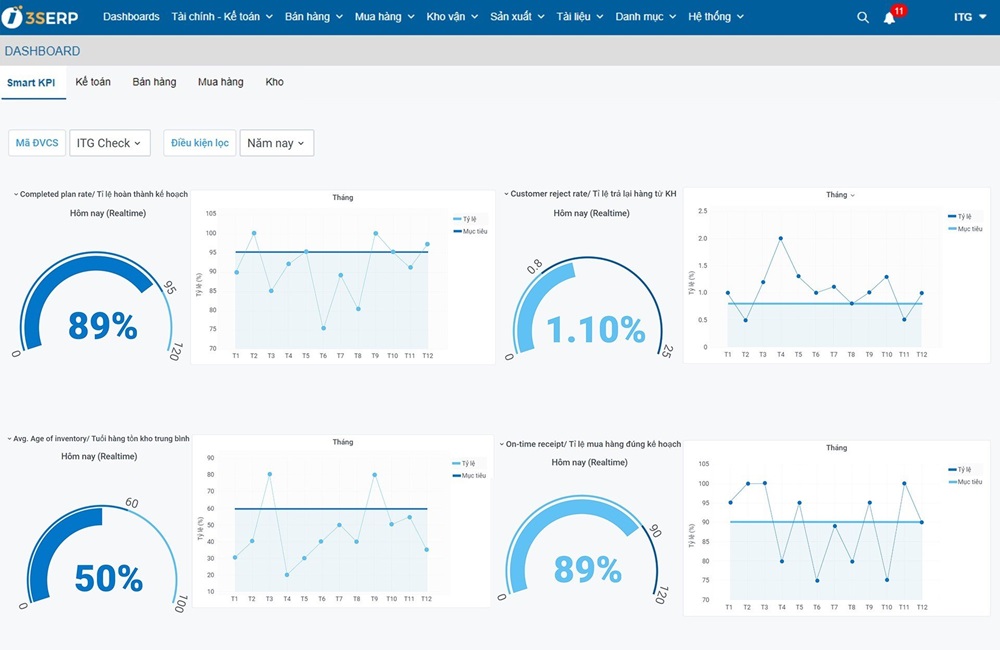Open the notification bell showing 11 alerts
Screen dimensions: 1000x650
[889, 17]
